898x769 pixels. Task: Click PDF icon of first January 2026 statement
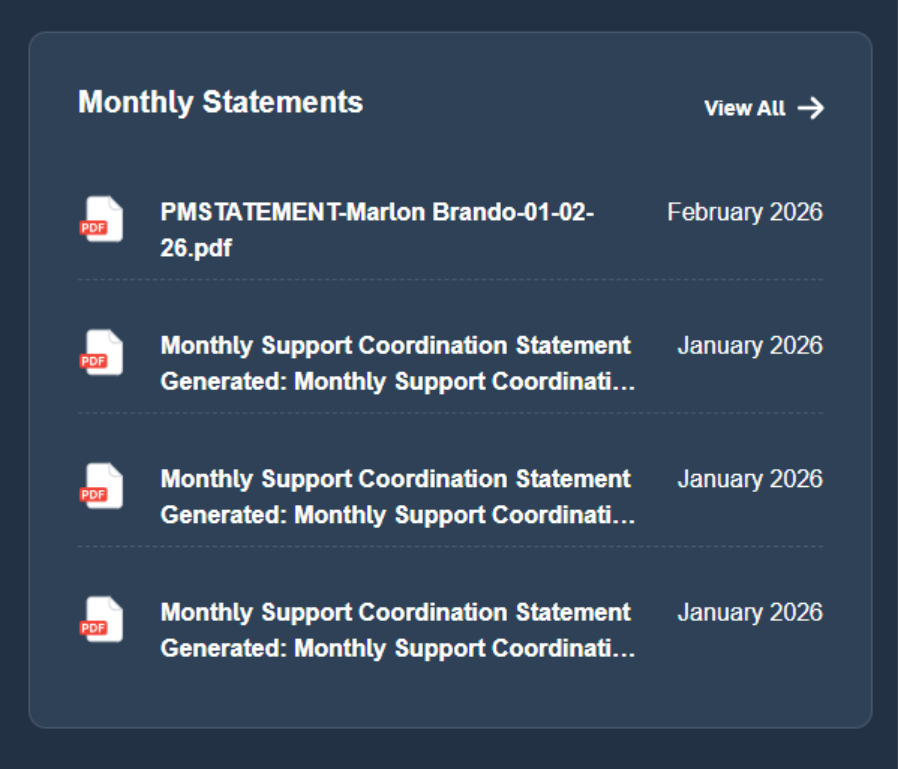(101, 352)
